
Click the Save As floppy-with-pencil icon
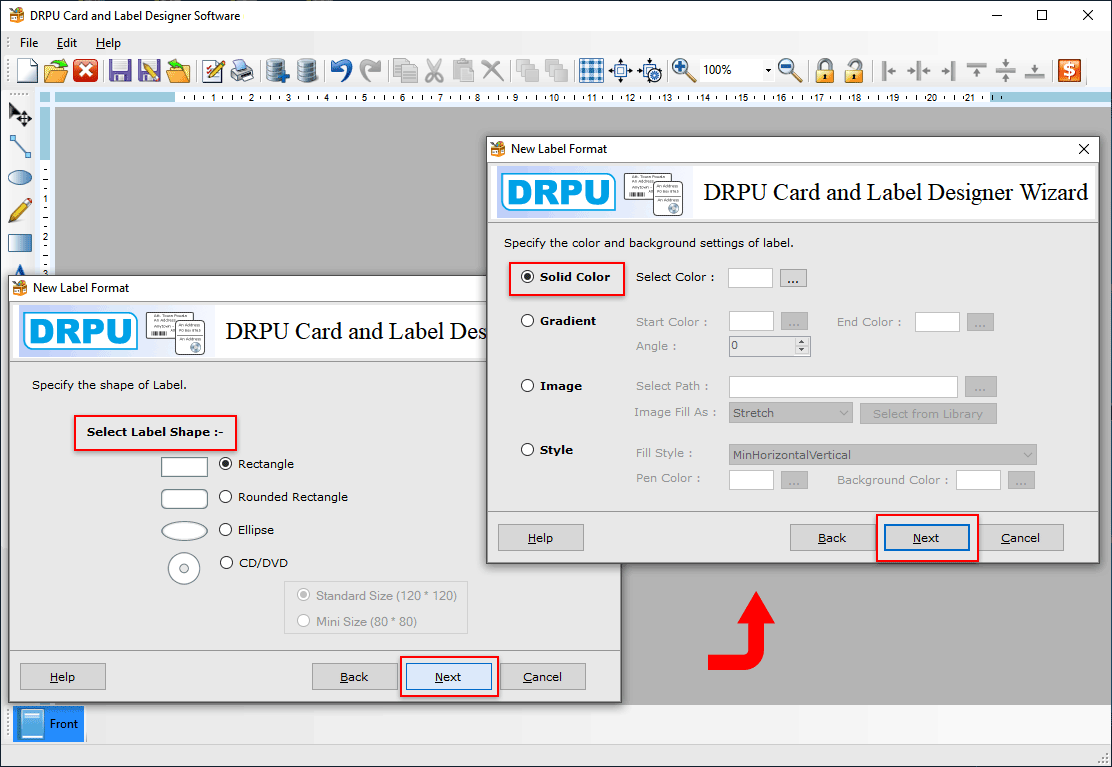coord(149,70)
